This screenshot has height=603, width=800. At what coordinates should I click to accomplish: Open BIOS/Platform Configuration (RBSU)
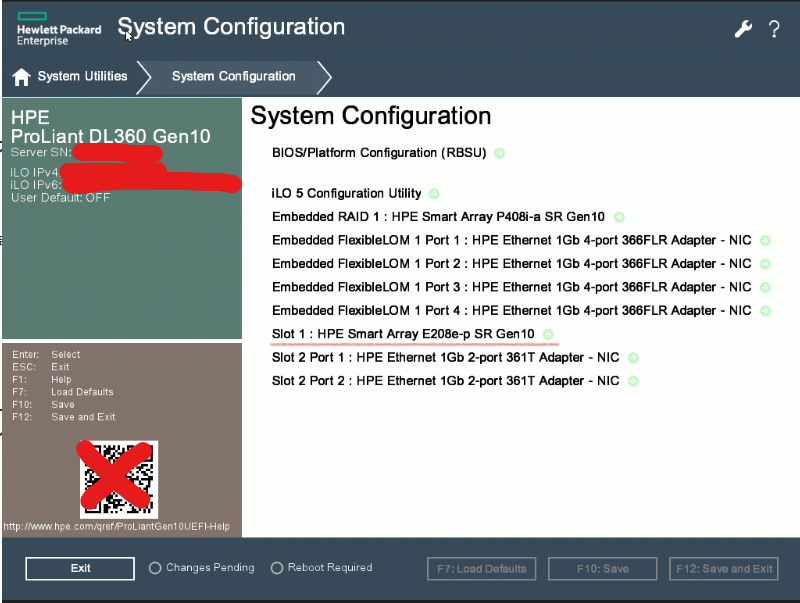(379, 153)
